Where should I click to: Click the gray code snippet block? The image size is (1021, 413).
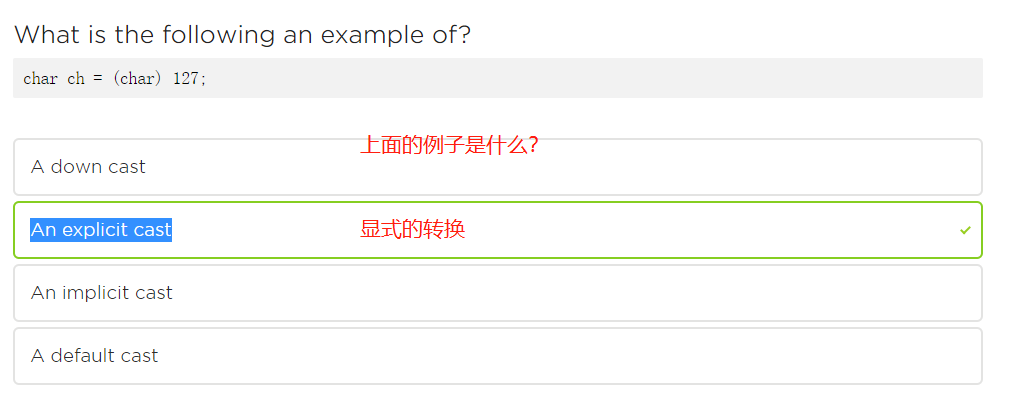coord(497,78)
